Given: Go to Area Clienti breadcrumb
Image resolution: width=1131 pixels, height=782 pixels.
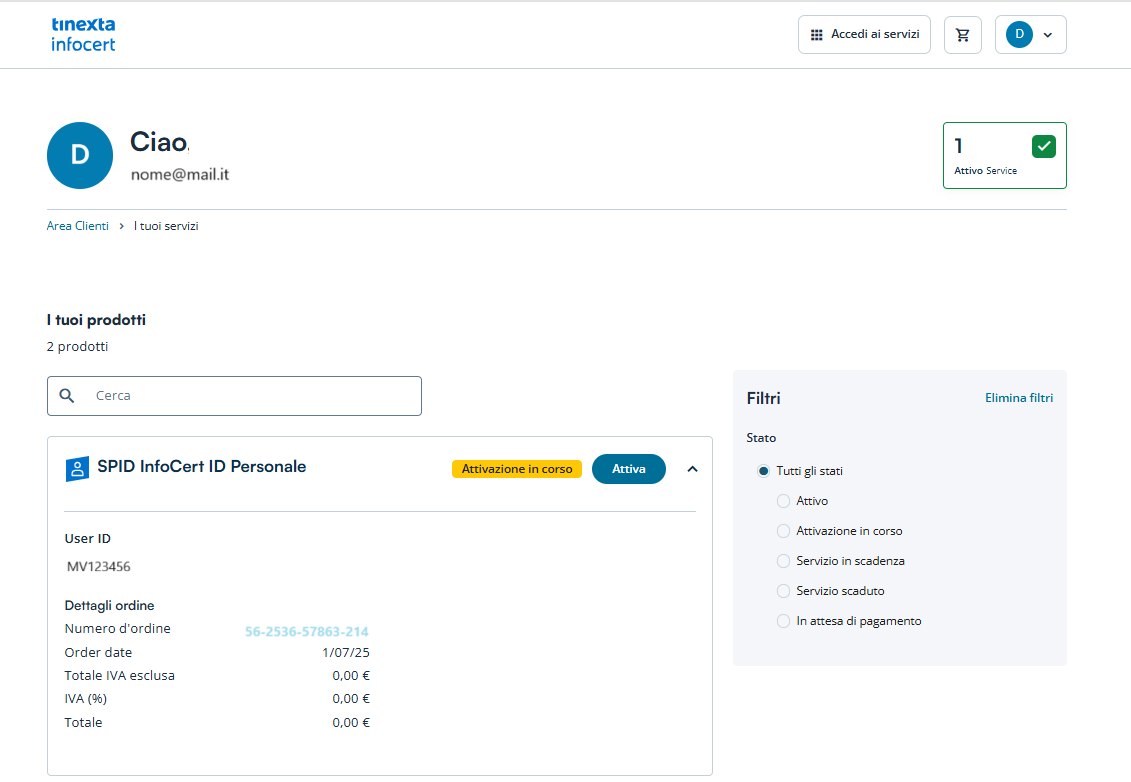Looking at the screenshot, I should click(78, 226).
